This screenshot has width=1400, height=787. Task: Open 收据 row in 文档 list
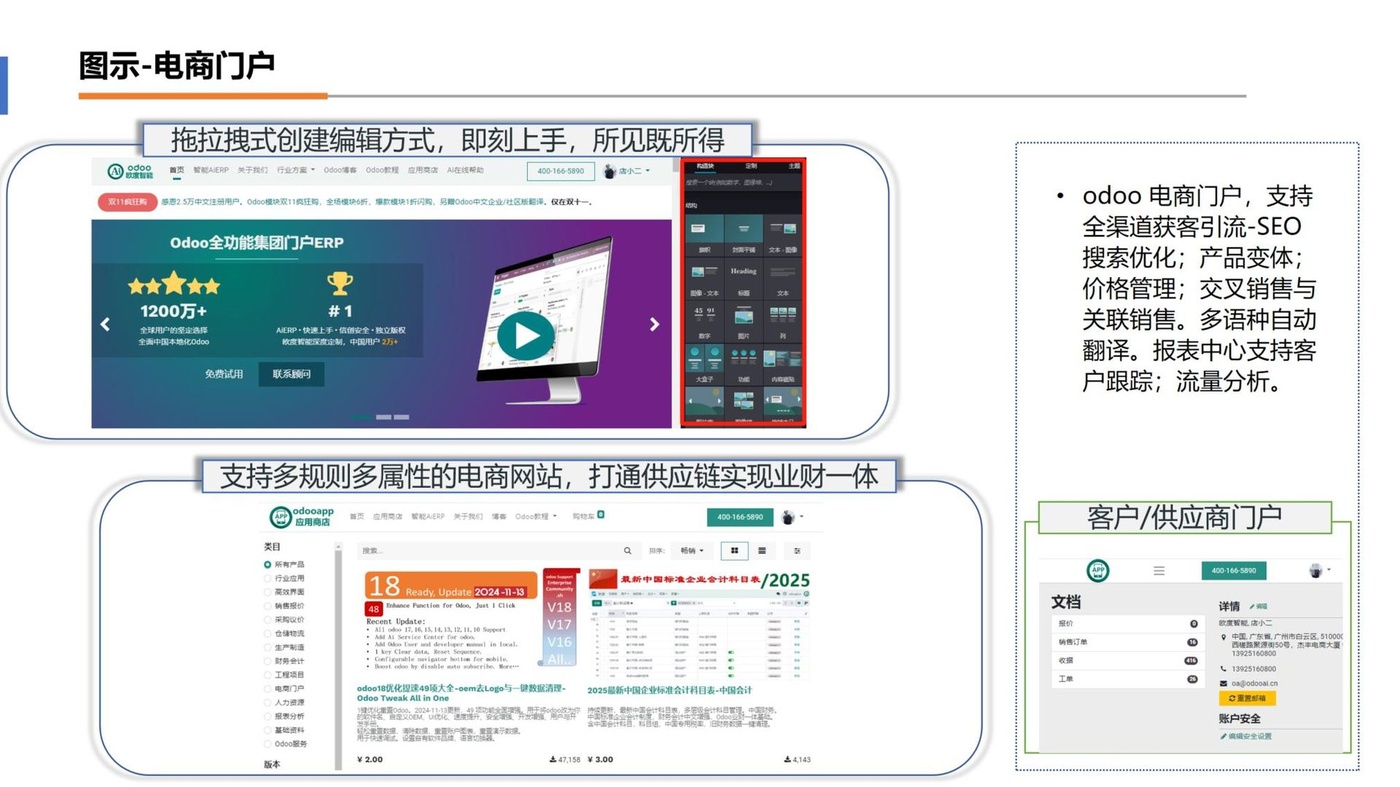[x=1128, y=661]
